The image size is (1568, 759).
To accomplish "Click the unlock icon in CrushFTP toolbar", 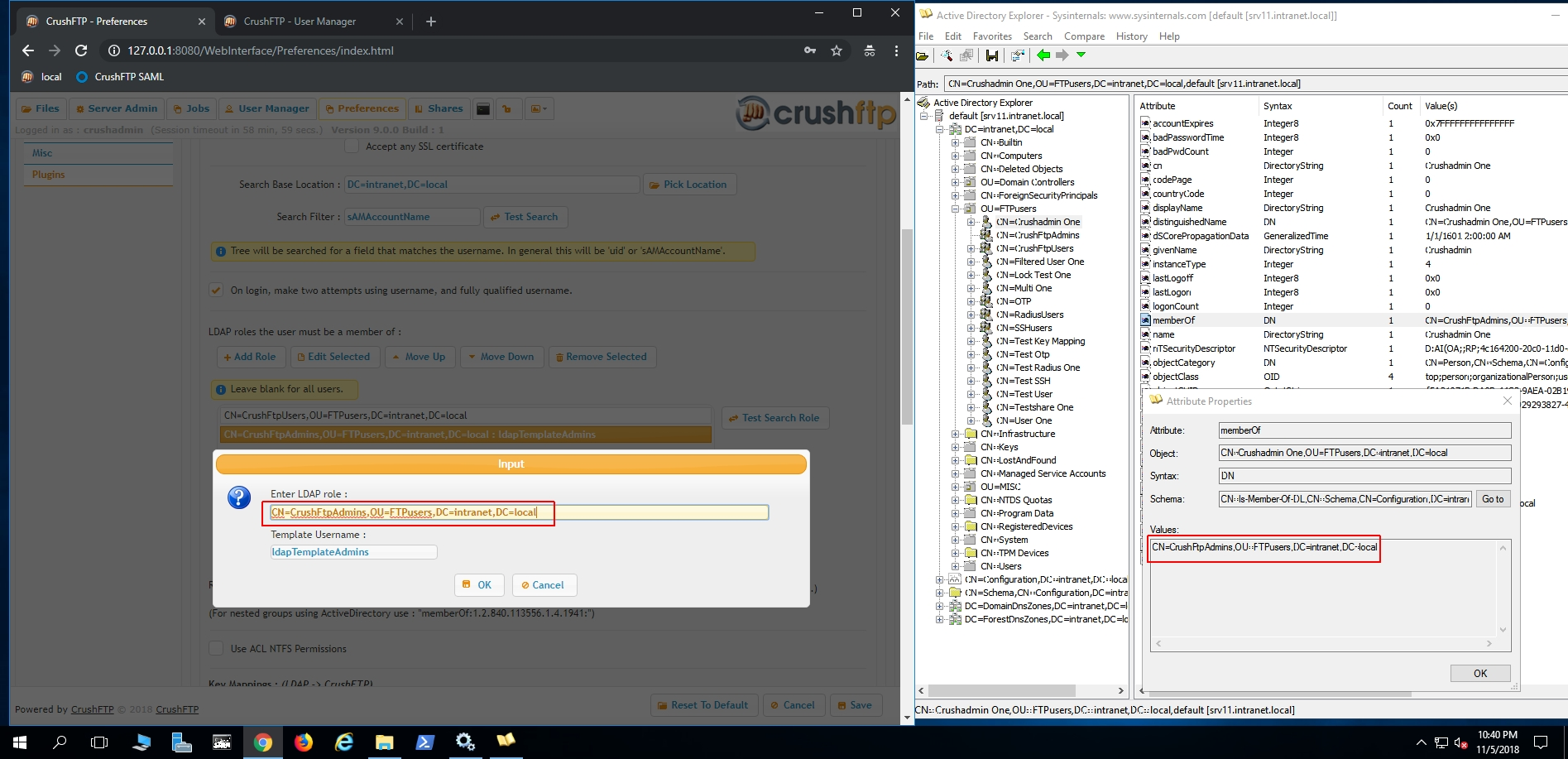I will (507, 108).
